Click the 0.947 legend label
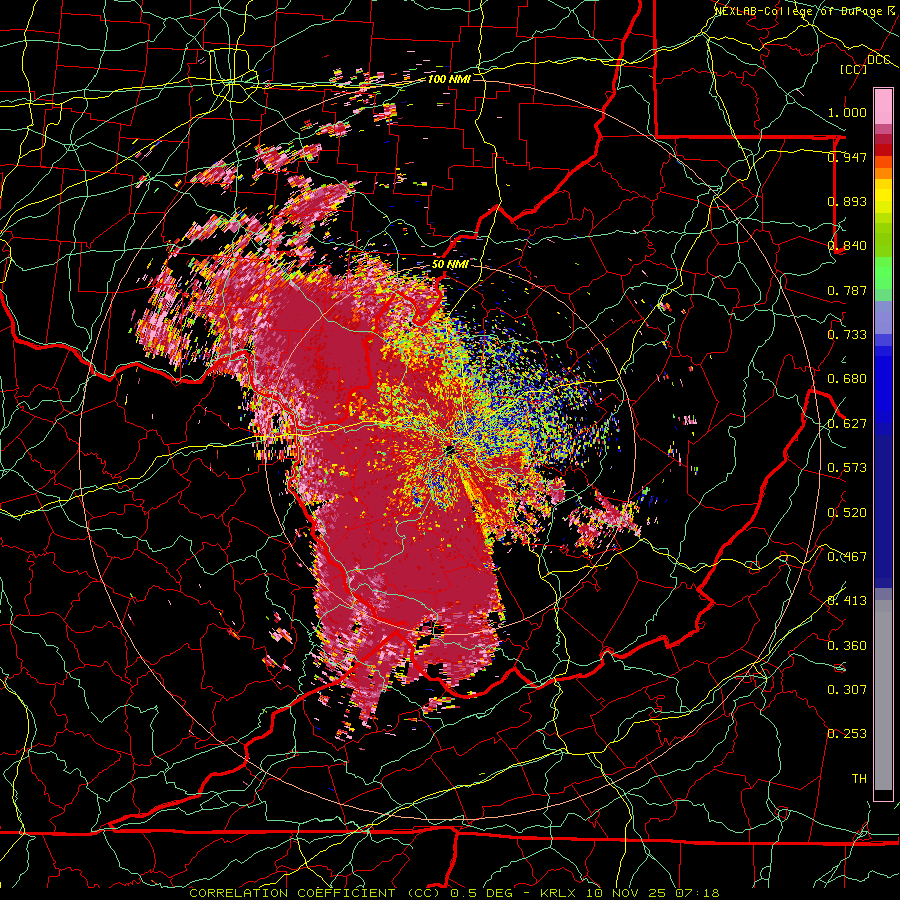Viewport: 900px width, 900px height. click(847, 157)
